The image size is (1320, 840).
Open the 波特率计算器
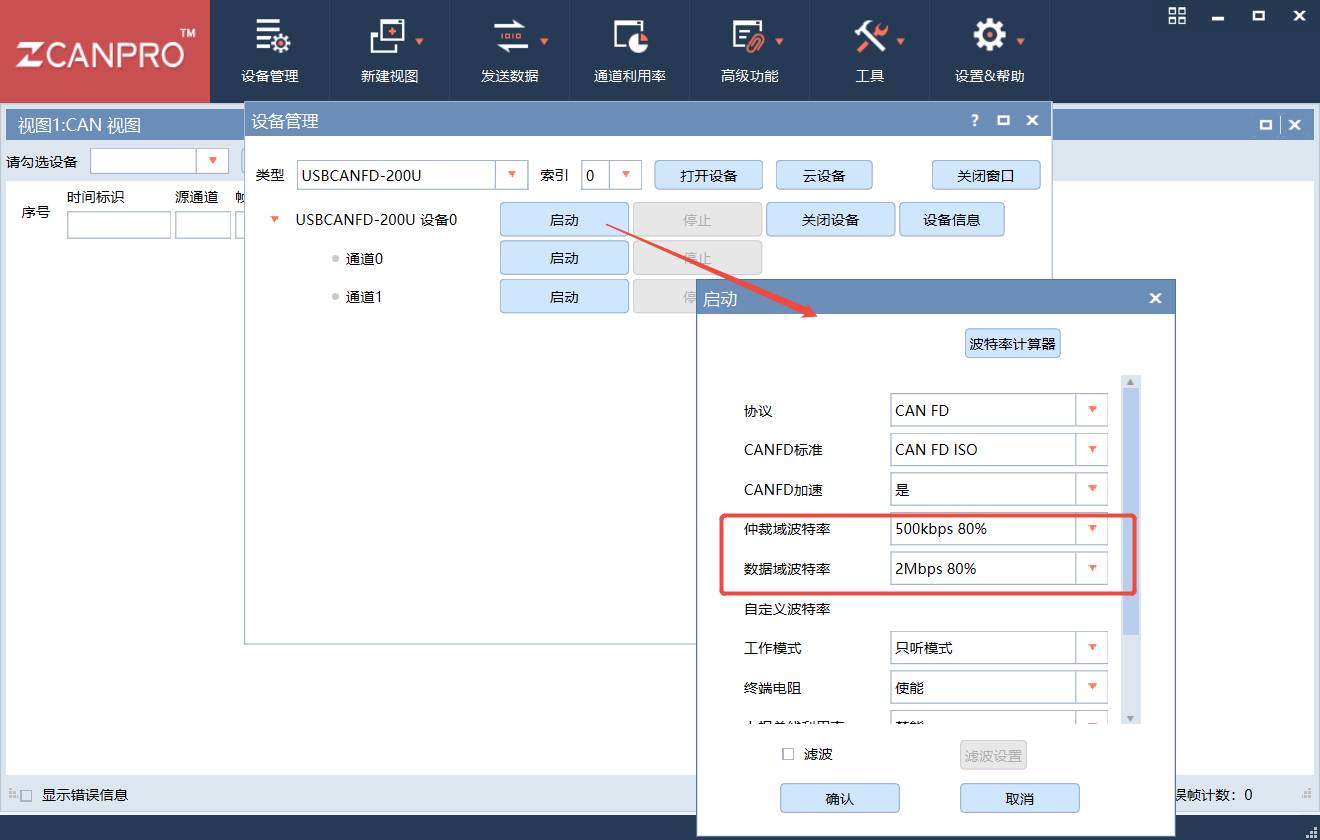[x=1012, y=344]
